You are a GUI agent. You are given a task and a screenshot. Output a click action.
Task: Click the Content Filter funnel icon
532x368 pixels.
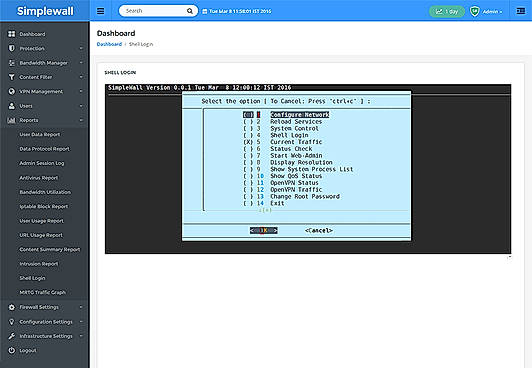tap(12, 77)
